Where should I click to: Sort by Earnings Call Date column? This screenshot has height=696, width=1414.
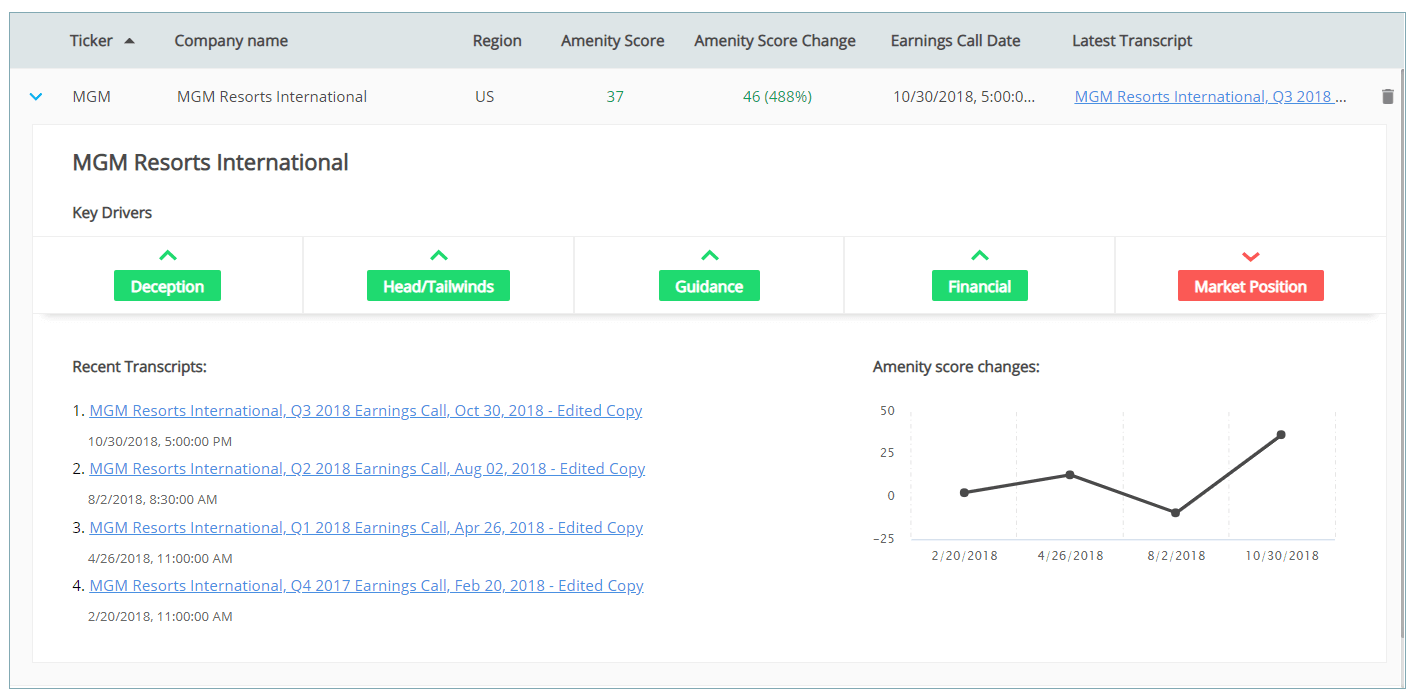pos(956,41)
